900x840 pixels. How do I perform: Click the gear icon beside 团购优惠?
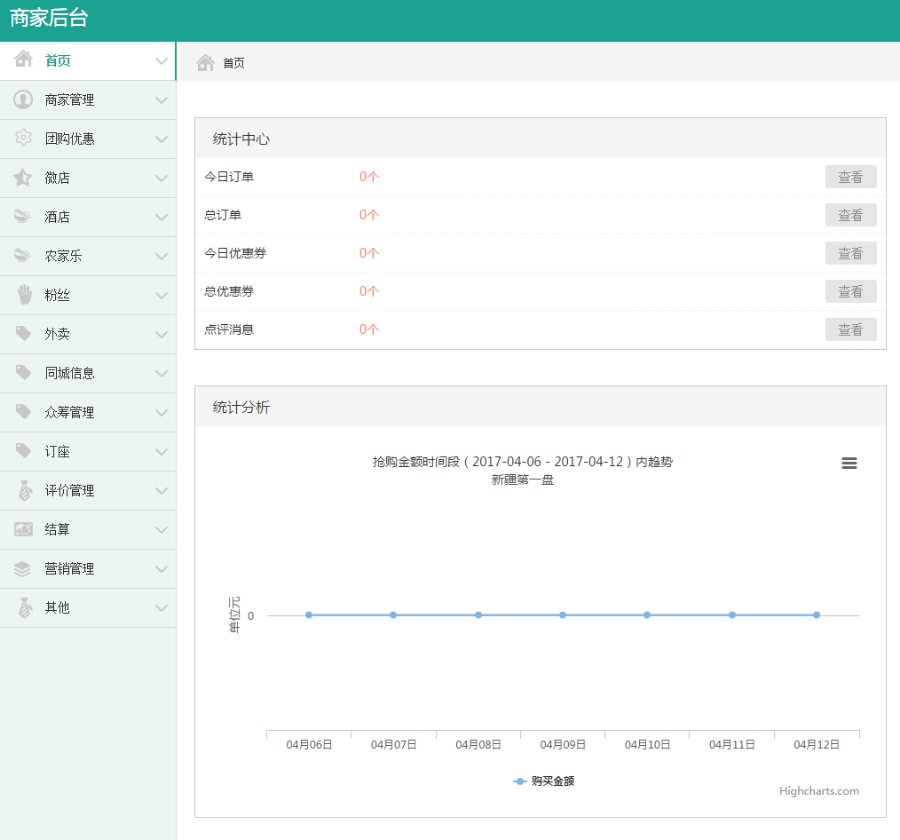tap(22, 139)
